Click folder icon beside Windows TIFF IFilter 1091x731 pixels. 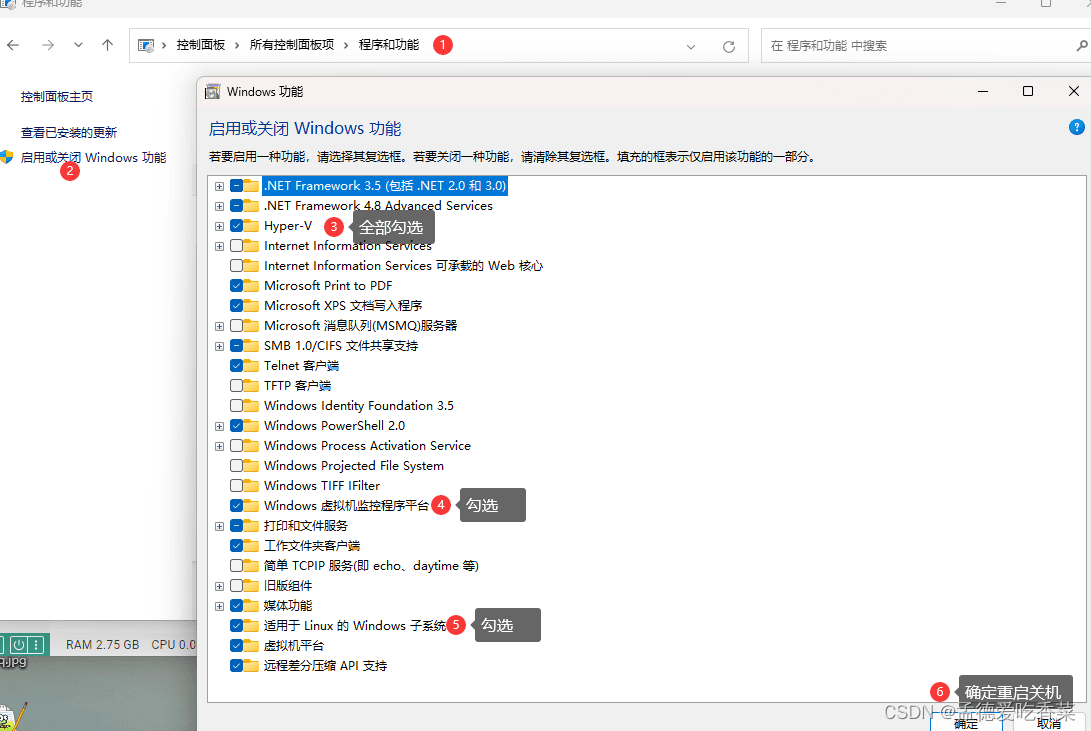(251, 485)
